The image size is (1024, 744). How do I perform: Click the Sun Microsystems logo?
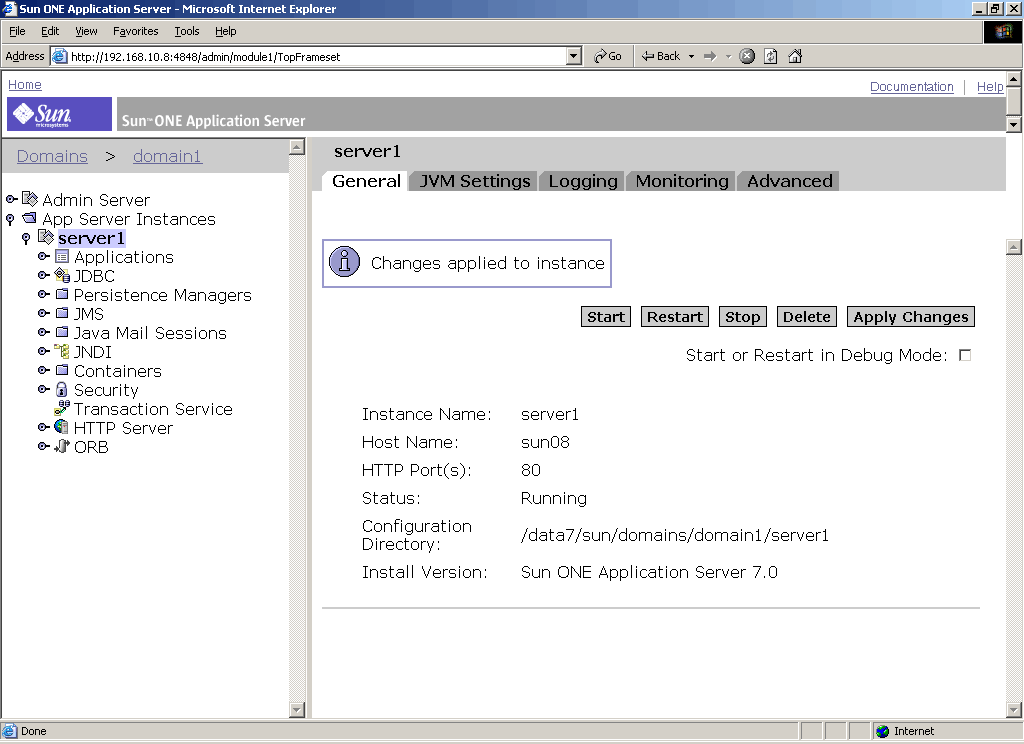(59, 114)
